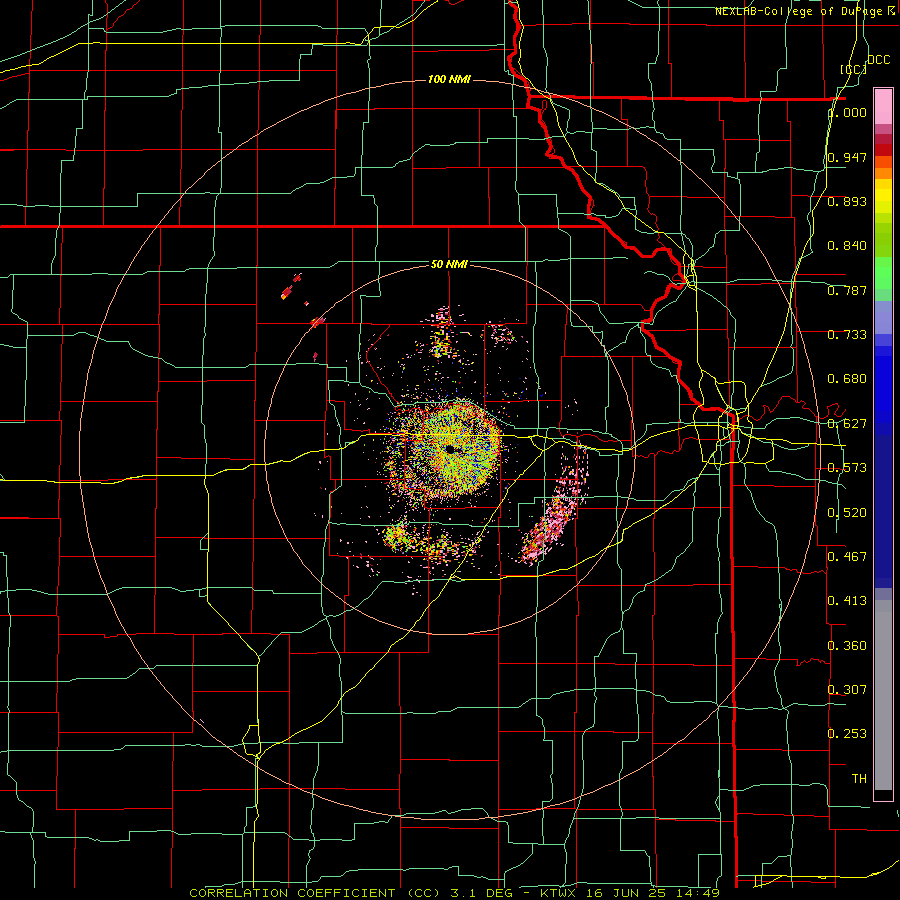Click the black radar site dot at echo center
This screenshot has width=900, height=900.
click(x=450, y=449)
